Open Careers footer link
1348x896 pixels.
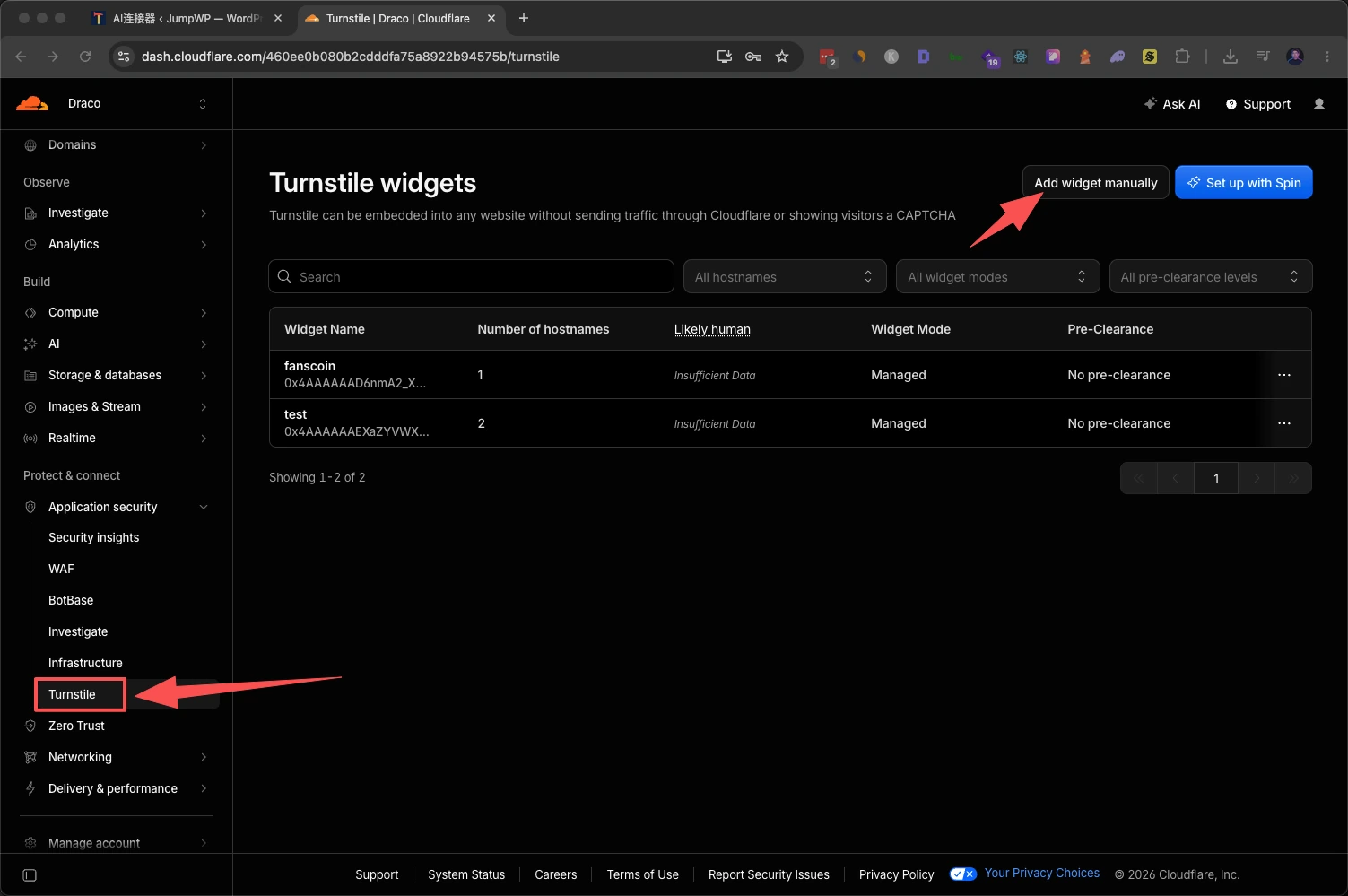(556, 875)
